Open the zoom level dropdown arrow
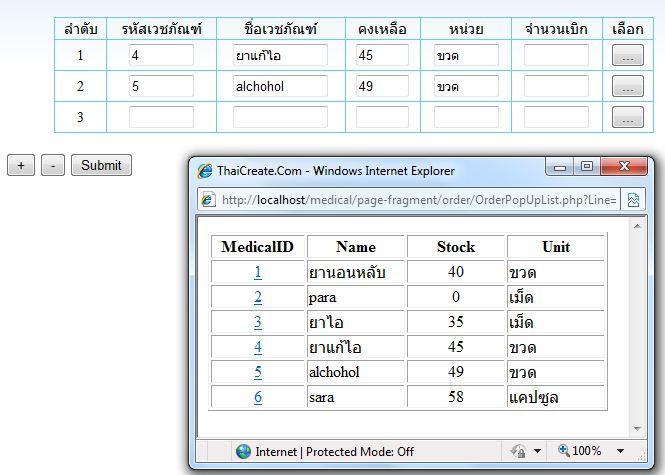Viewport: 665px width, 475px height. [x=620, y=451]
